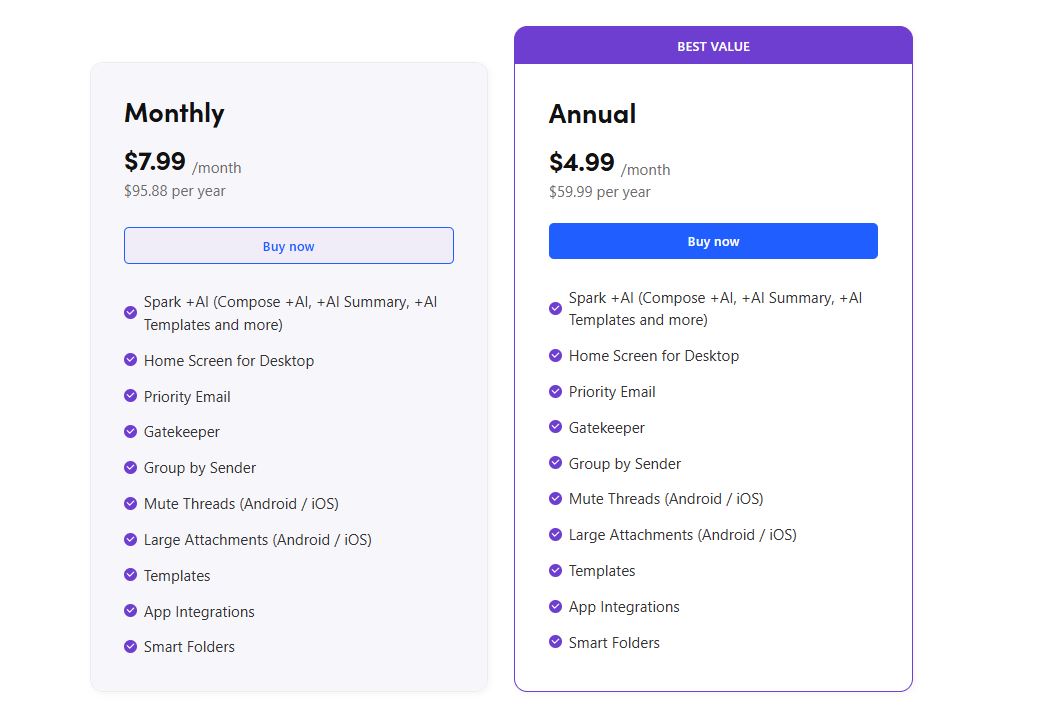Click the App Integrations checkmark on Monthly plan
Viewport: 1046px width, 721px height.
pos(130,611)
